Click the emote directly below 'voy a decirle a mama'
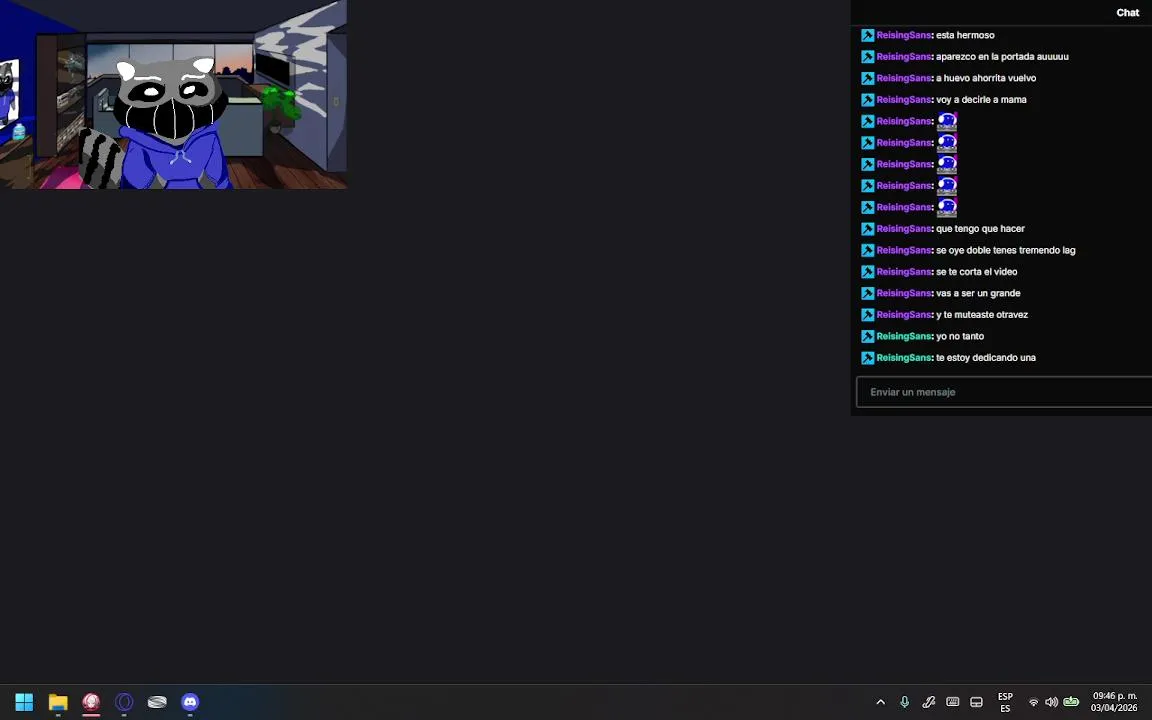 (x=947, y=121)
